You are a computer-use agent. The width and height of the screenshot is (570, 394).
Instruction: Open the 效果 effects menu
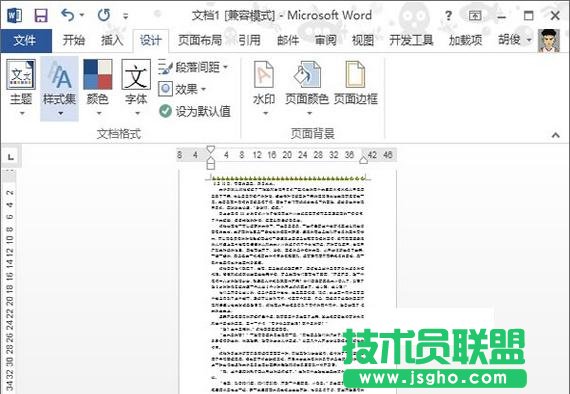[x=182, y=89]
